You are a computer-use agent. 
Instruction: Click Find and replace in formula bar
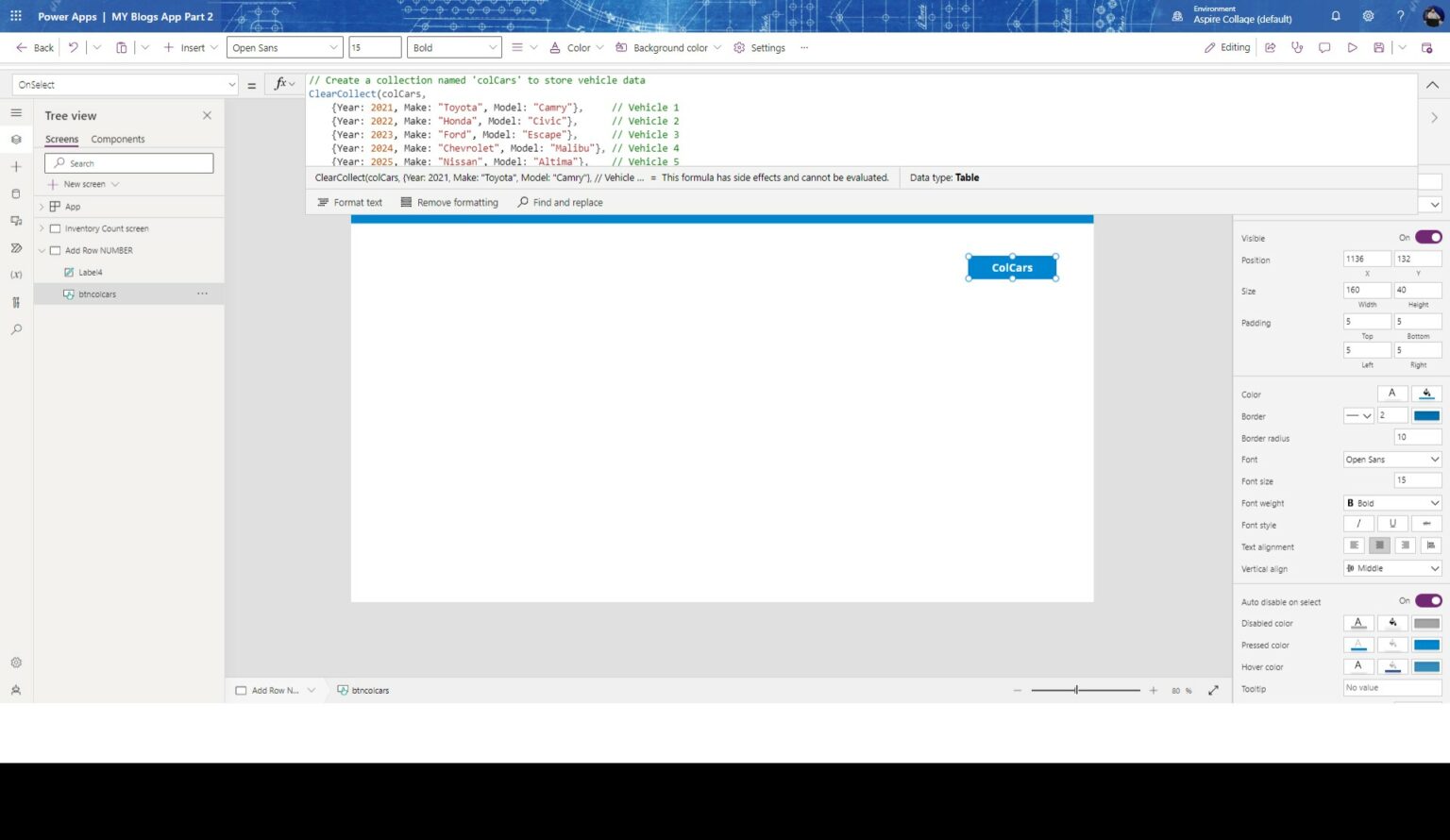(x=560, y=202)
